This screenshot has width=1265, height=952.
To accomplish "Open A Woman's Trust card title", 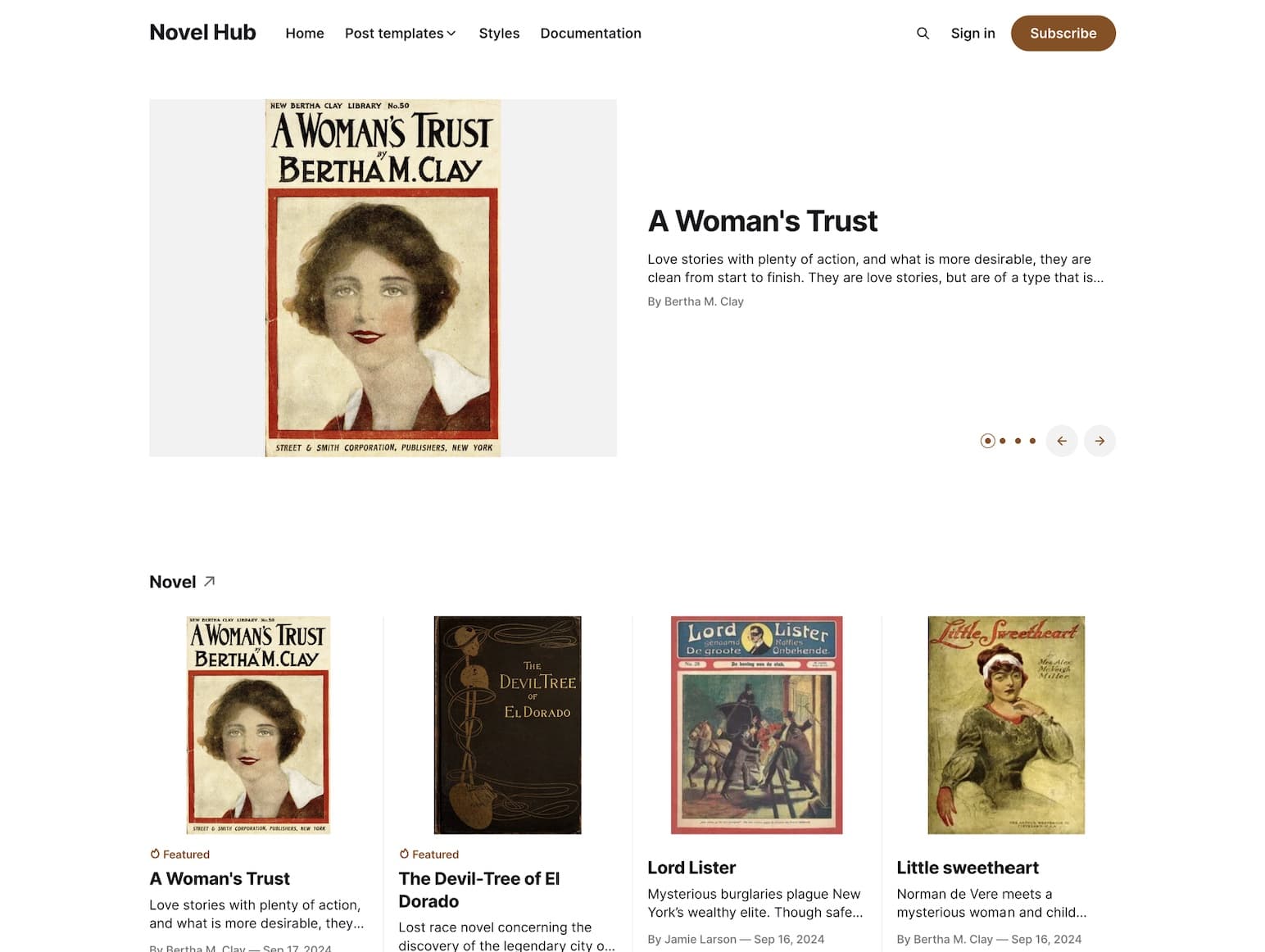I will tap(220, 879).
